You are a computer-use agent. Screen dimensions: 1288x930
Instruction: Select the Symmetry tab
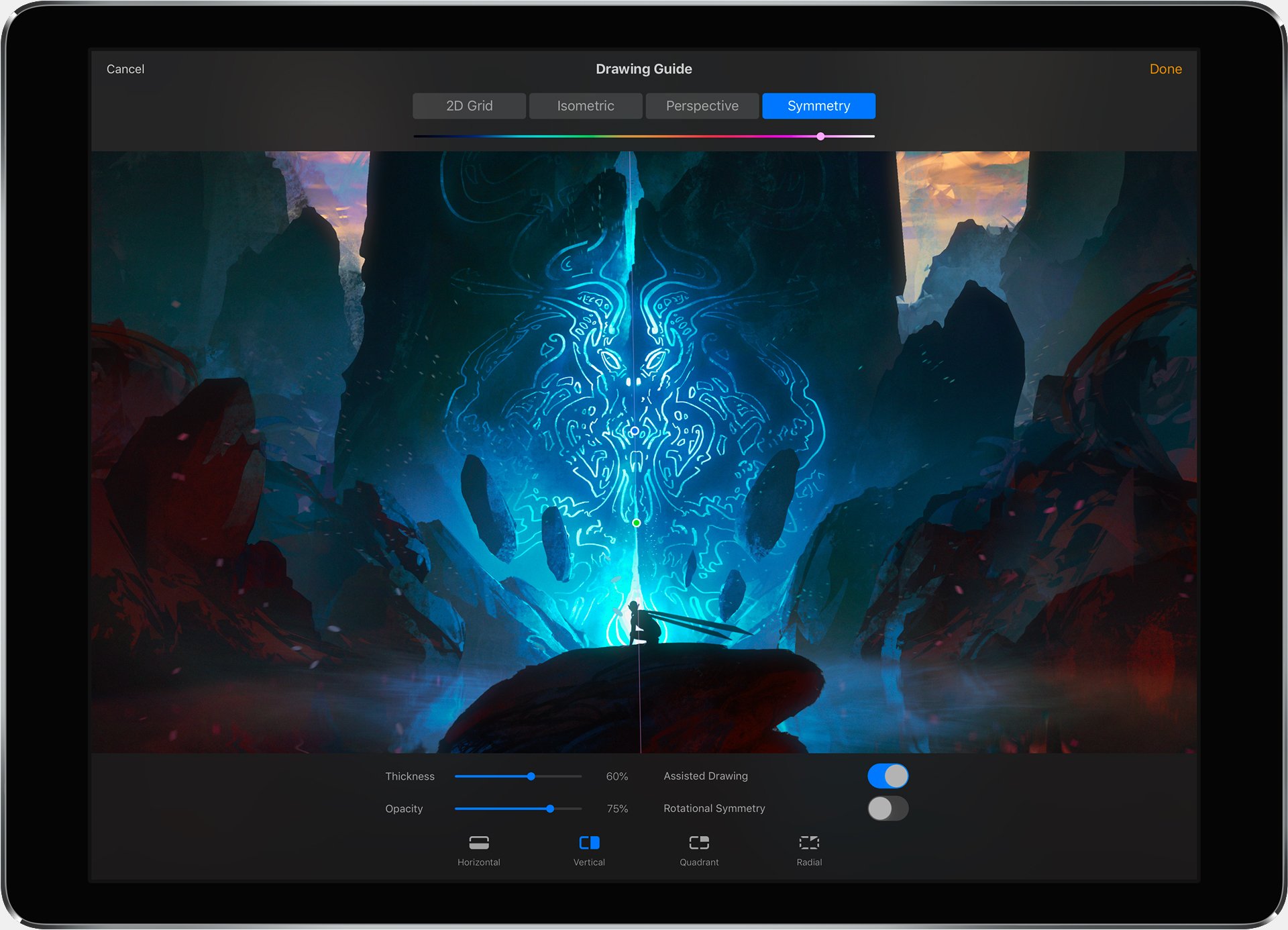click(818, 106)
